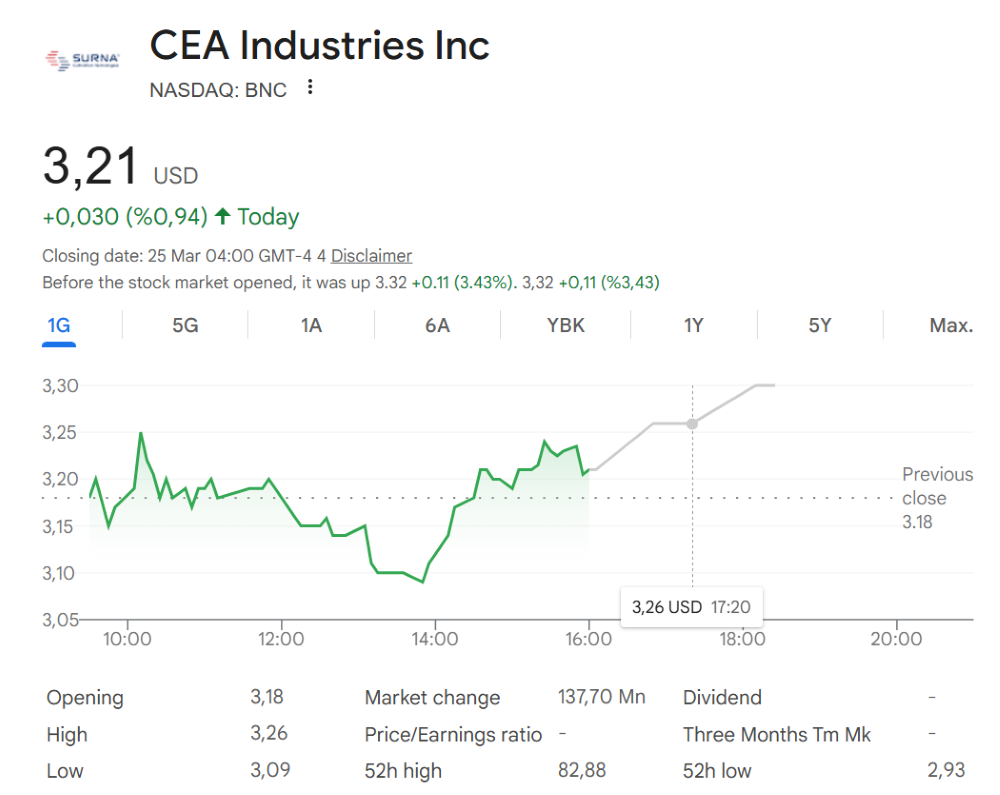This screenshot has width=1000, height=795.
Task: Click the CEA Industries Inc title
Action: pyautogui.click(x=319, y=46)
